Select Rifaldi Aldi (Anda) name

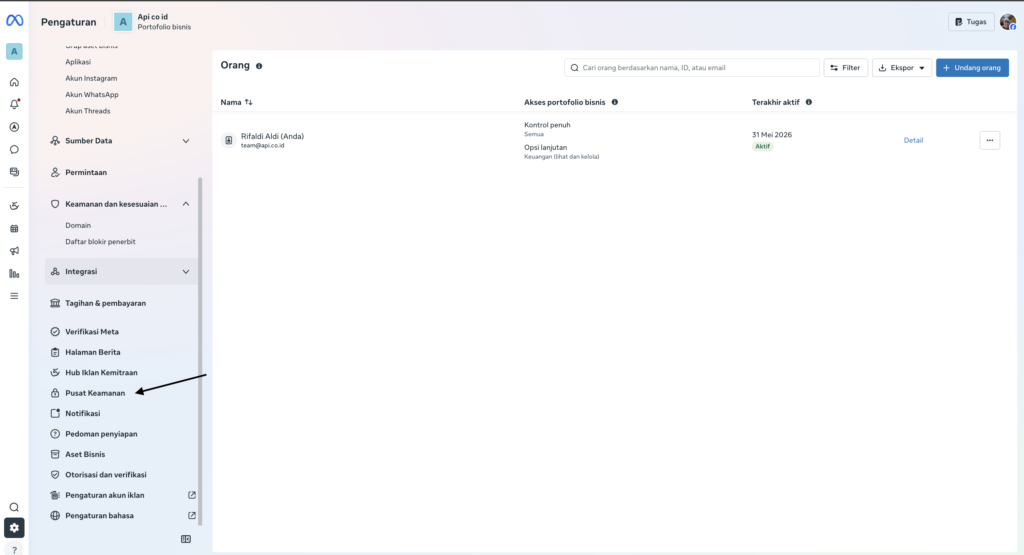[x=272, y=136]
